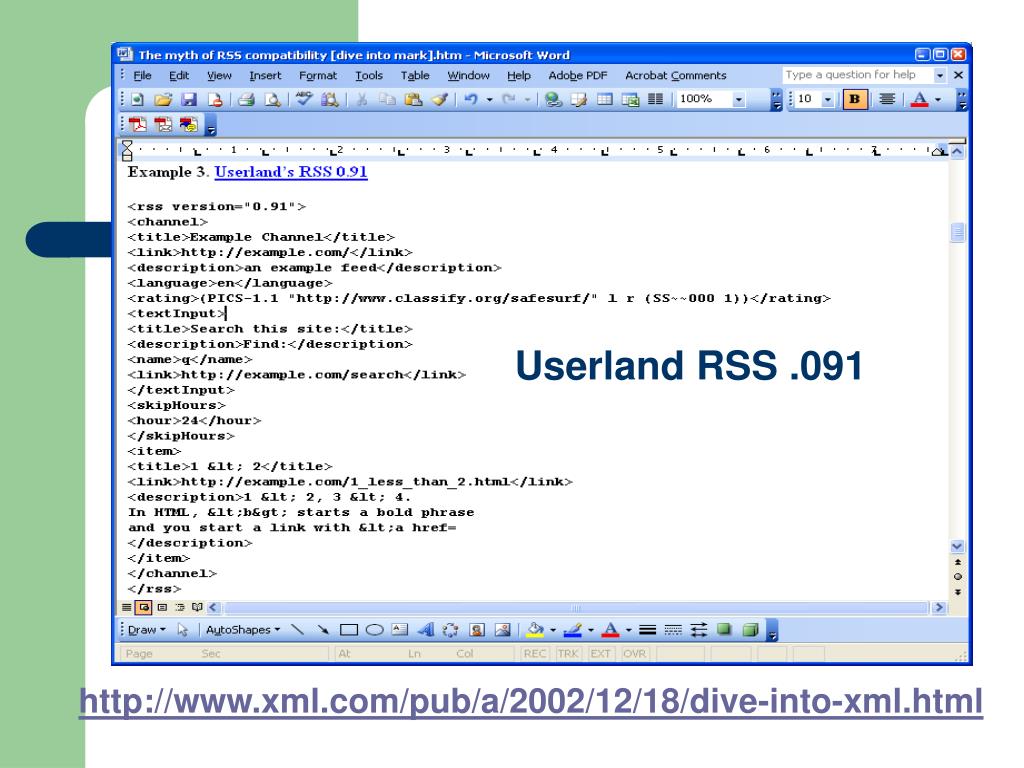Switch to Print Layout view button
This screenshot has width=1024, height=768.
tap(162, 607)
